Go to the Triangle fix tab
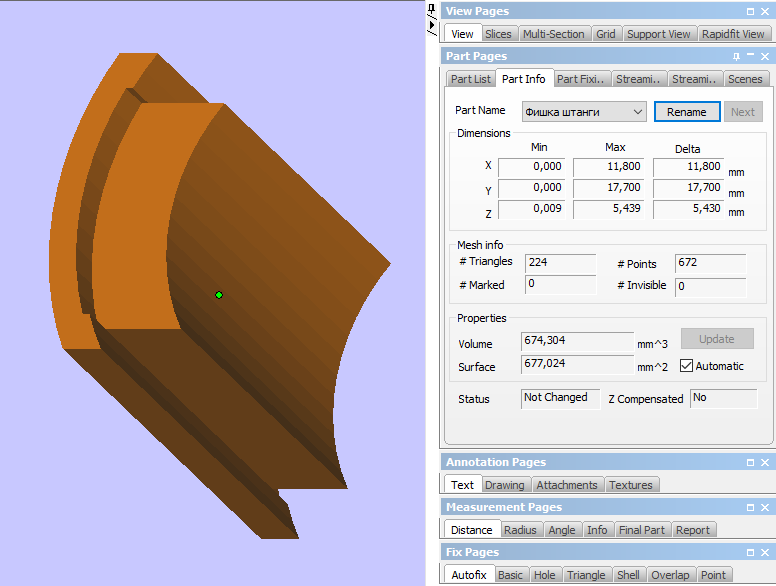Image resolution: width=776 pixels, height=586 pixels. pos(586,575)
